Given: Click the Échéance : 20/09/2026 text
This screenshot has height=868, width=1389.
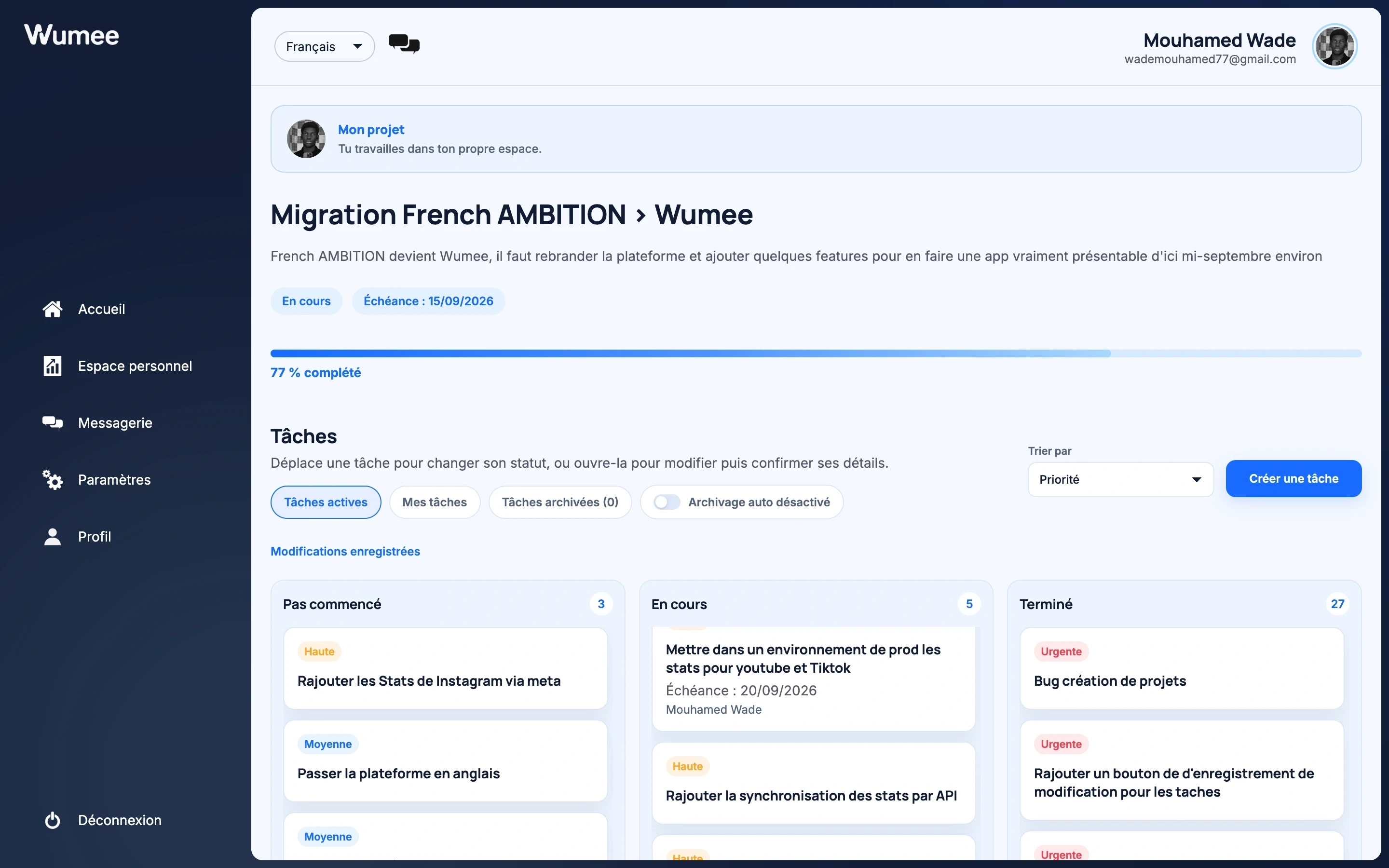Looking at the screenshot, I should 741,691.
